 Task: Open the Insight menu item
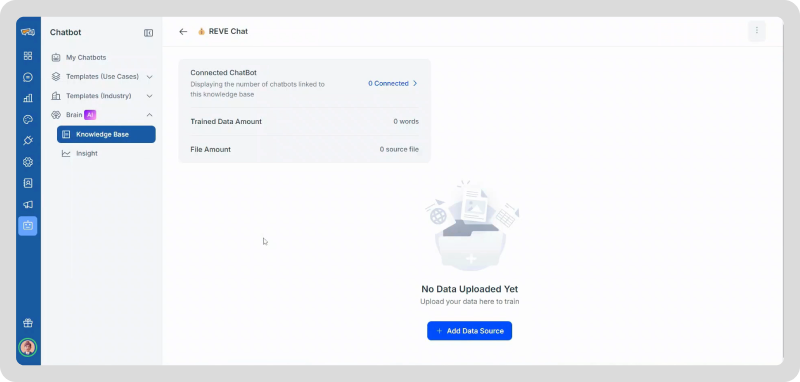point(87,154)
